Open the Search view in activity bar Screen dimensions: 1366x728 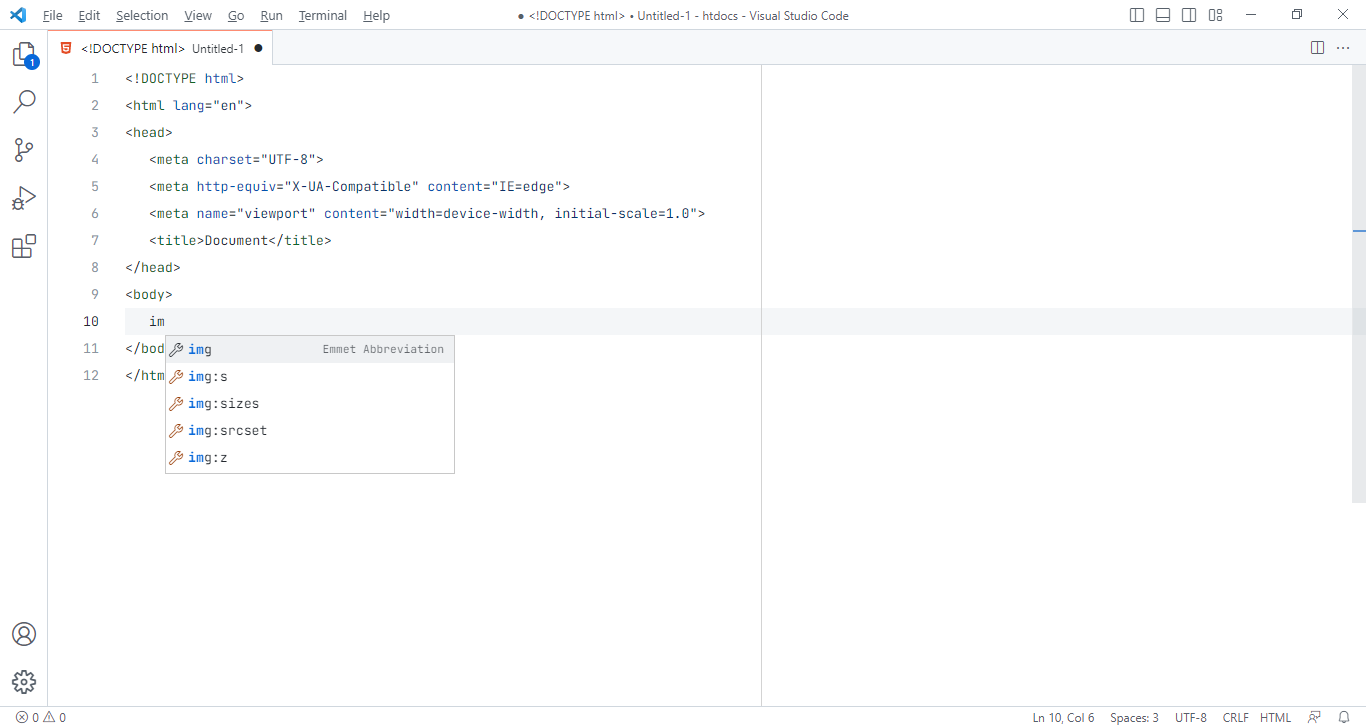pos(24,101)
